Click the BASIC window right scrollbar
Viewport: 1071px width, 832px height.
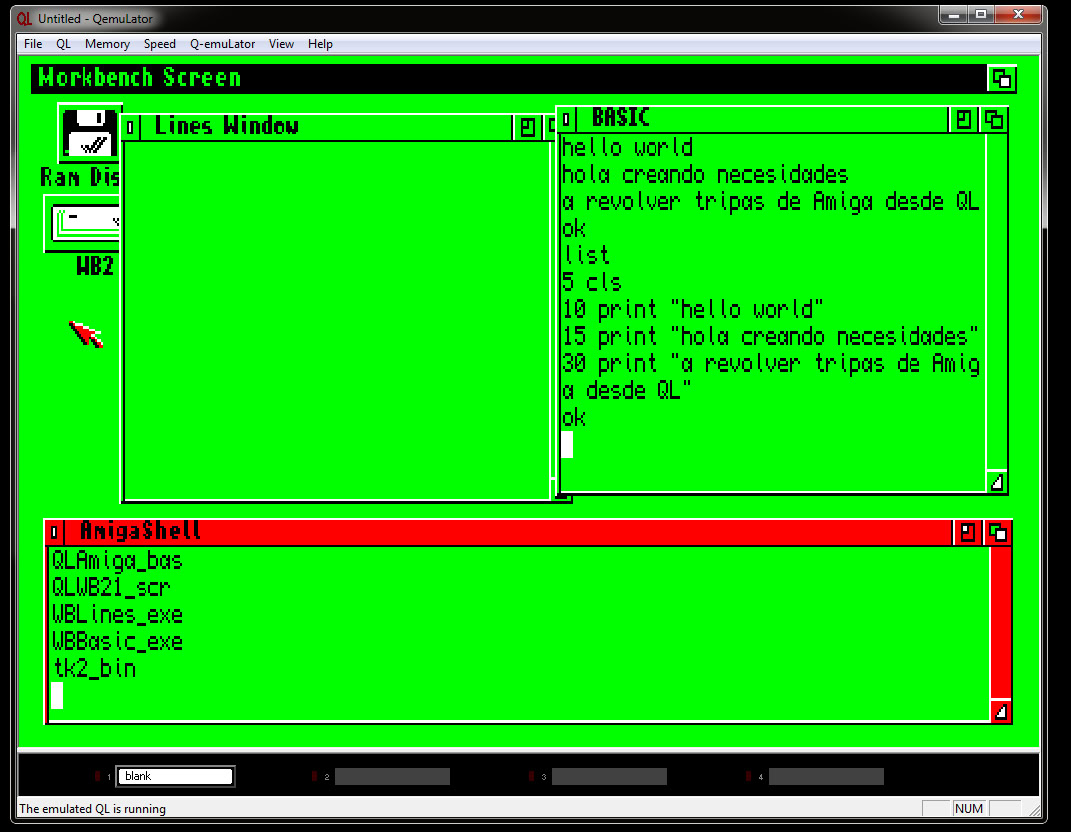tap(997, 302)
